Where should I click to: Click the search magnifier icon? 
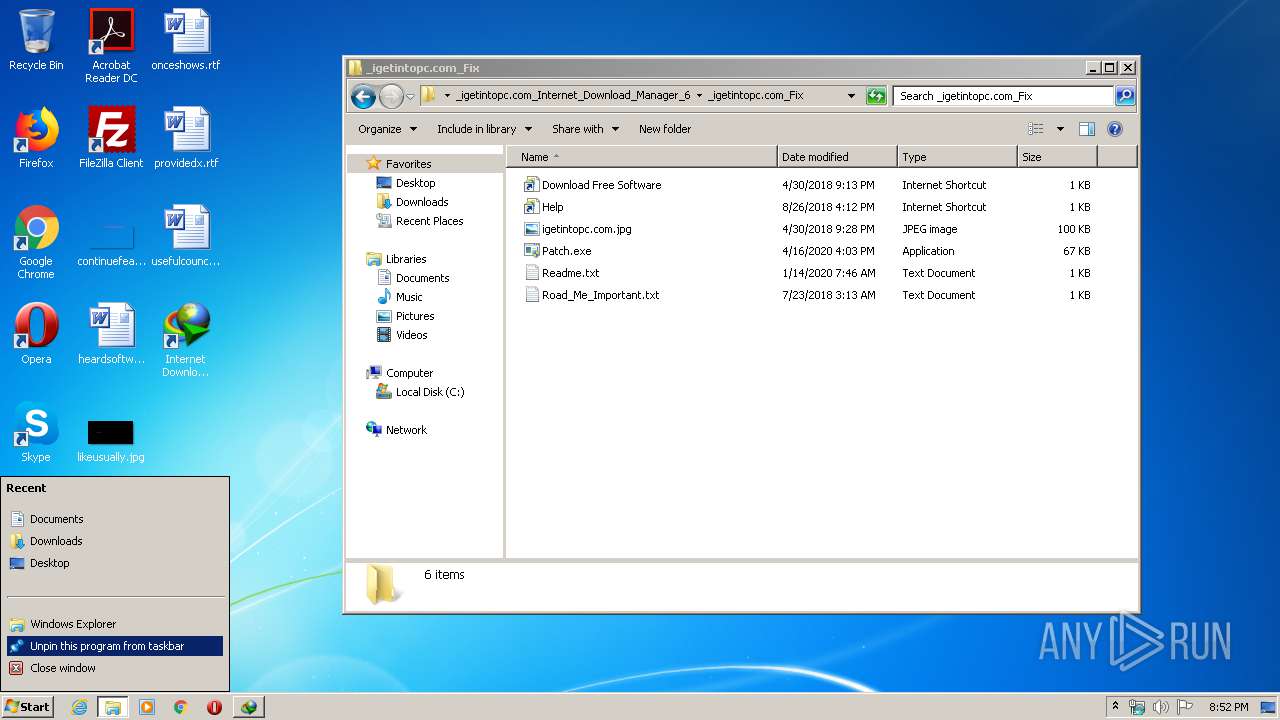(1125, 96)
